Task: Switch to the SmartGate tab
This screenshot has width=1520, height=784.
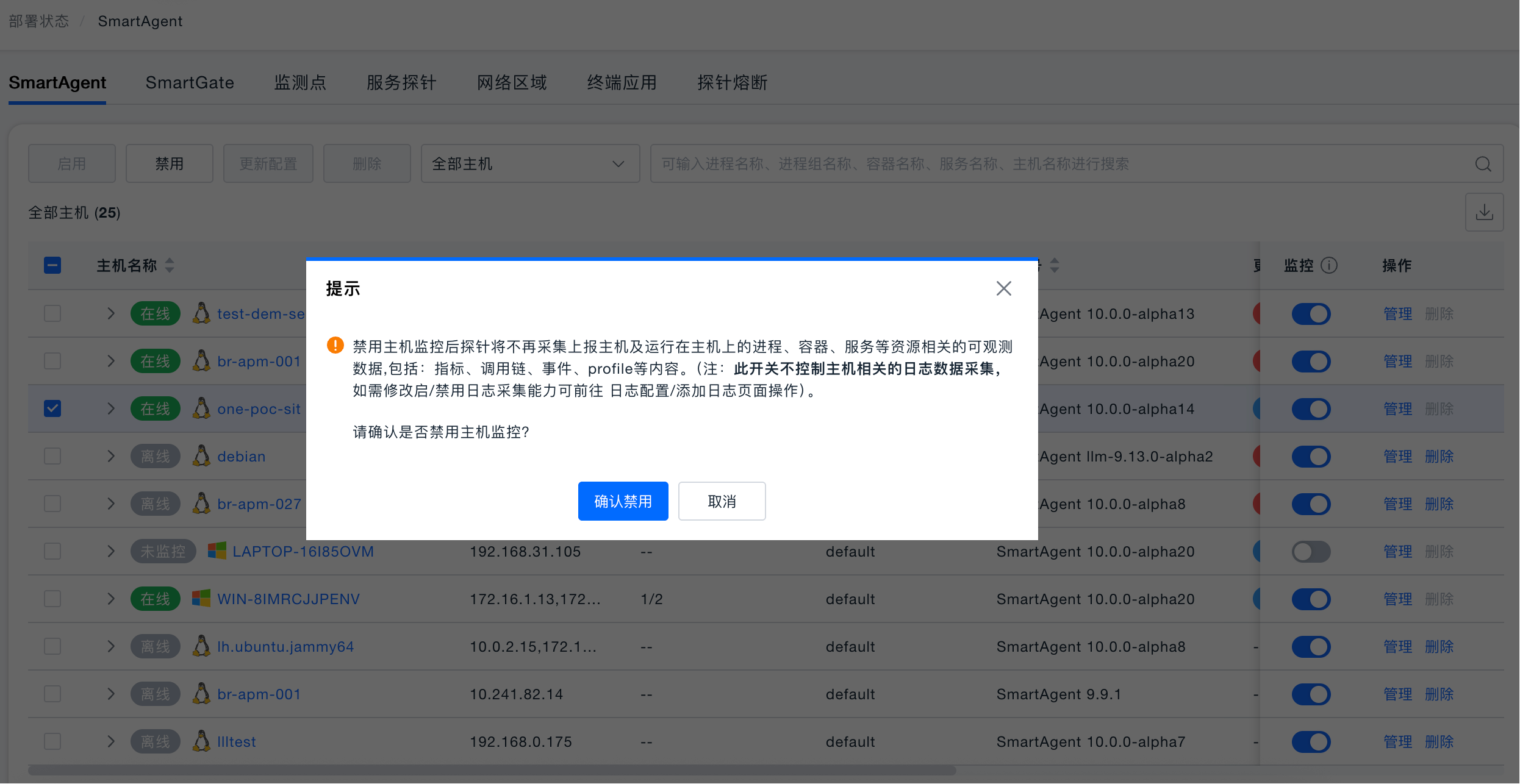Action: [190, 82]
